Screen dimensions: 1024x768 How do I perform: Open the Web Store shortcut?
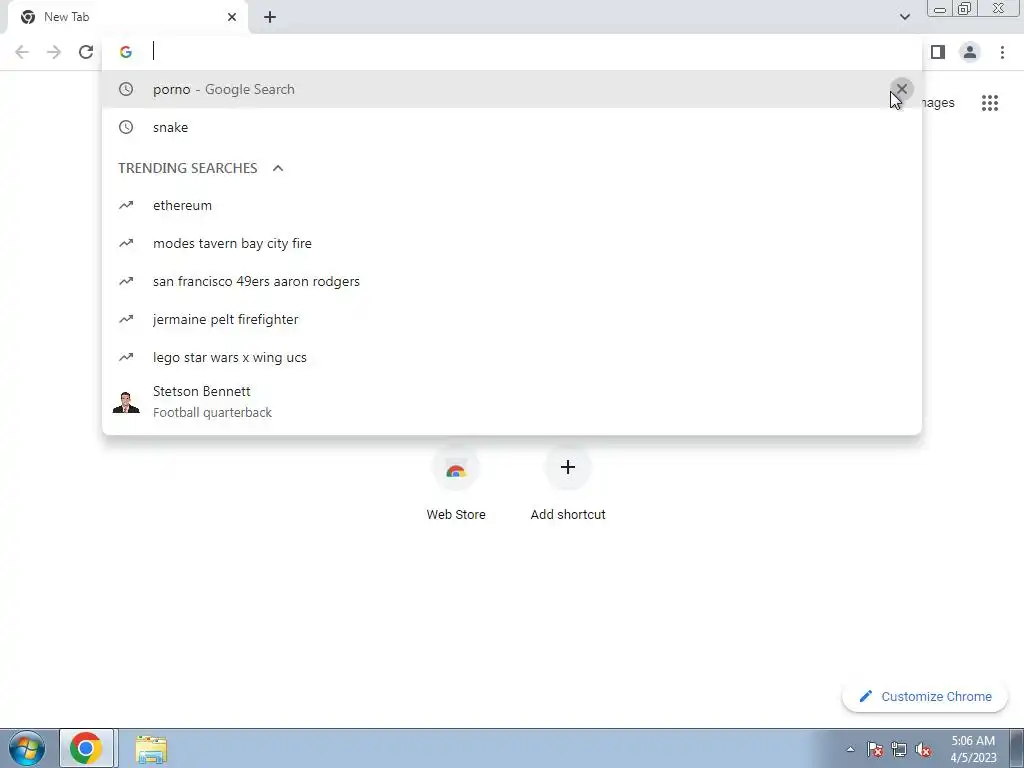pos(456,485)
